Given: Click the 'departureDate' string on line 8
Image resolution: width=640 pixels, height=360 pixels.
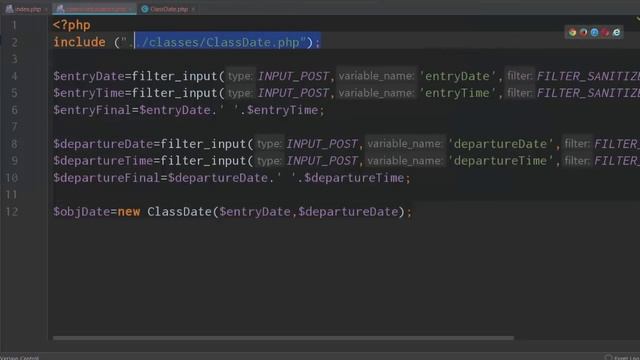Looking at the screenshot, I should [x=500, y=144].
